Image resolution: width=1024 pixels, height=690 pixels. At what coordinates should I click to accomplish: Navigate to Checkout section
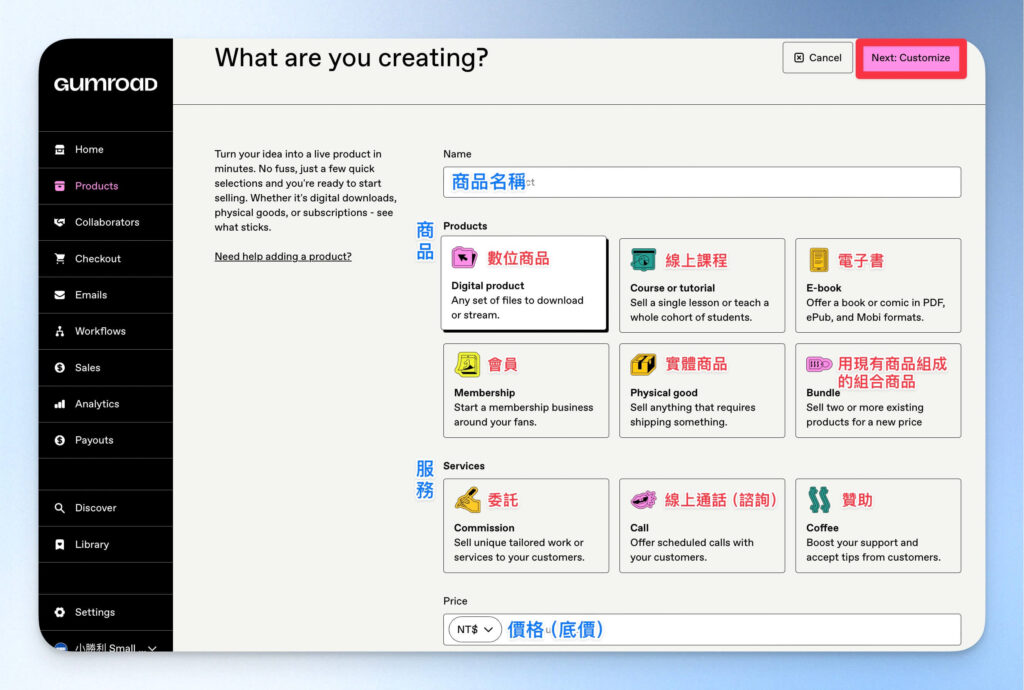point(106,259)
